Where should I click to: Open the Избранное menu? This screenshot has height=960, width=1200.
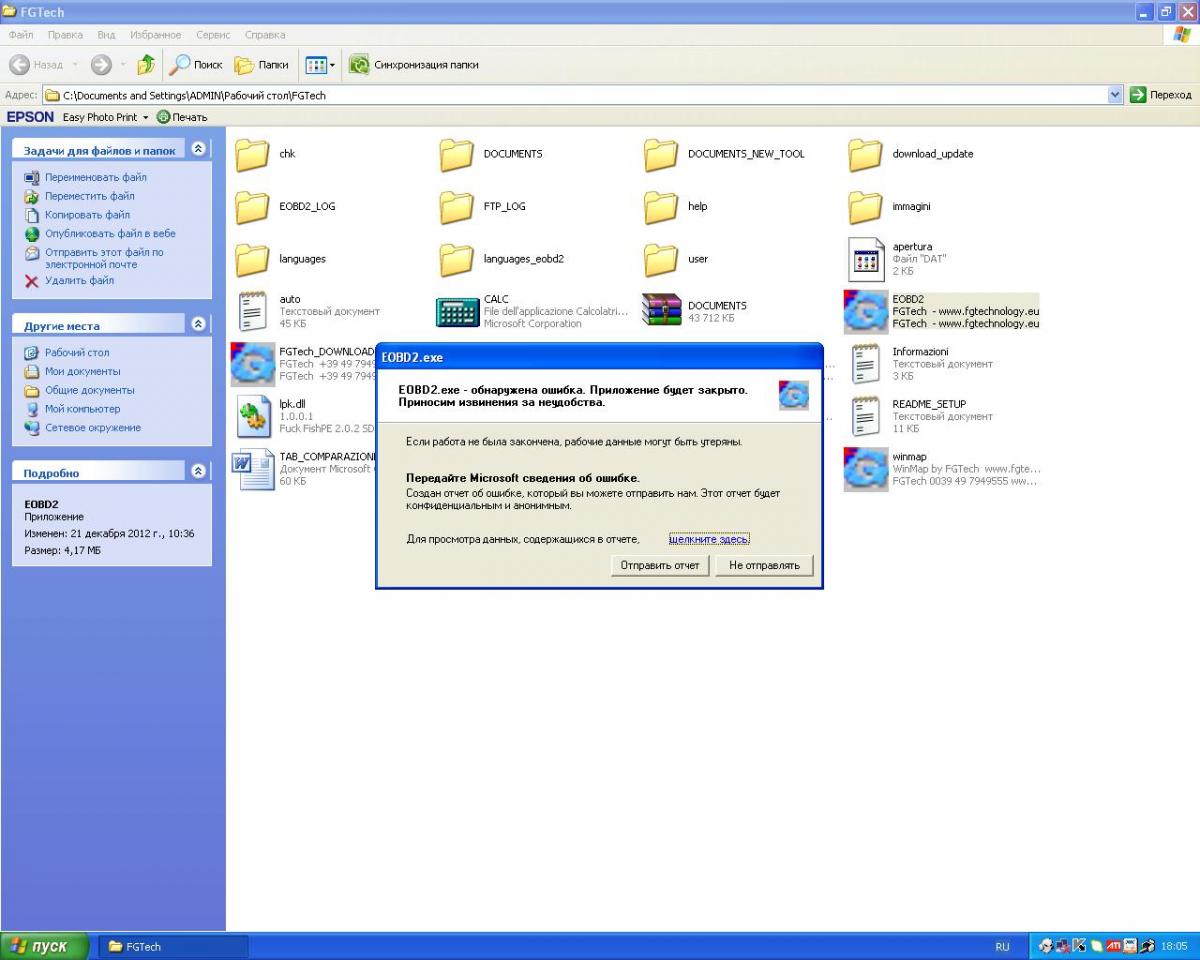tap(156, 35)
